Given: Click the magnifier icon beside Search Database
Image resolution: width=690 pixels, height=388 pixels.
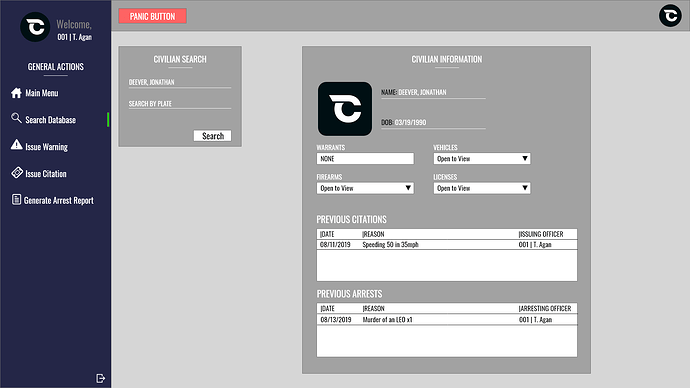Looking at the screenshot, I should point(16,118).
